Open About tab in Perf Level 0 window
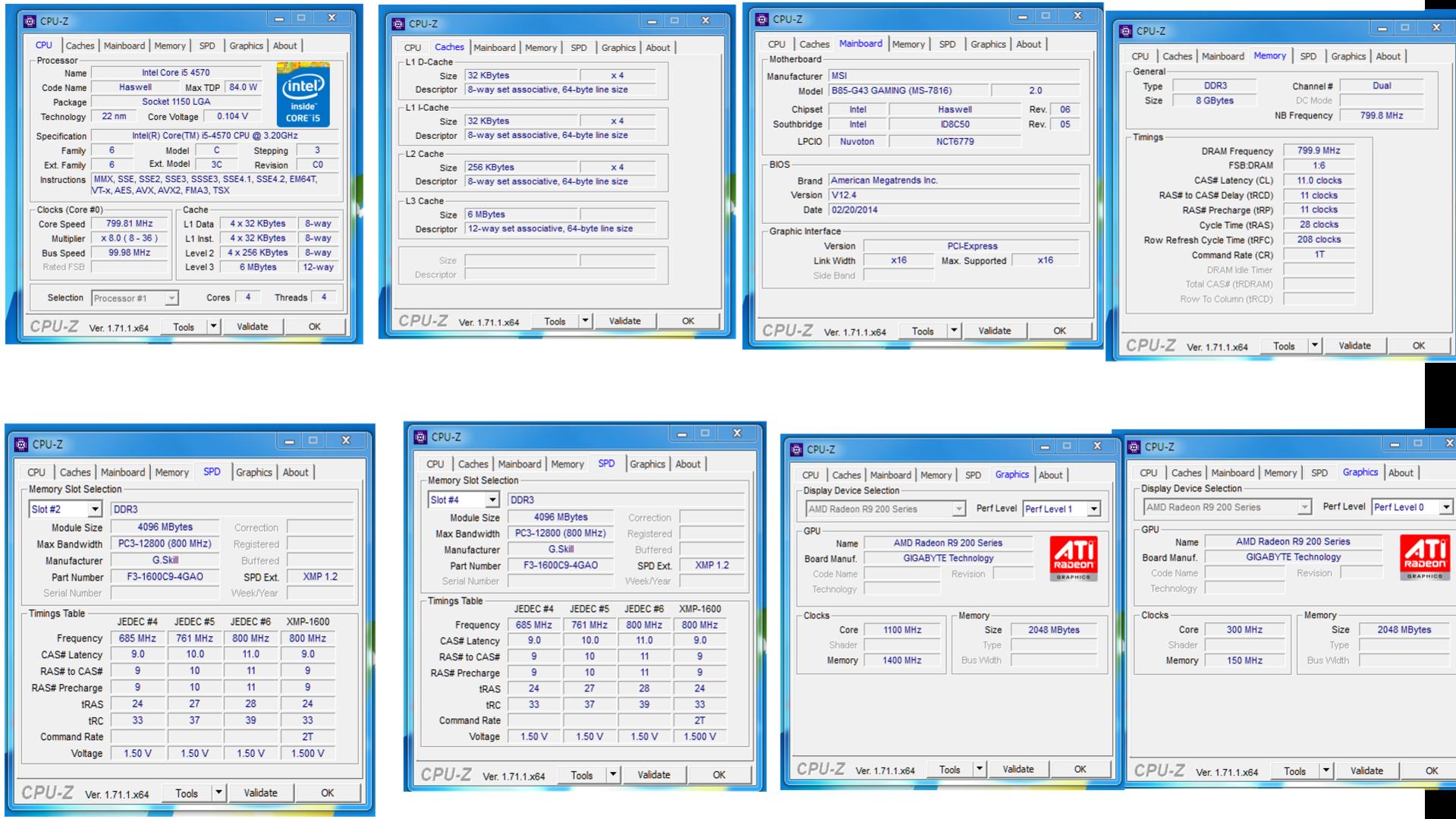This screenshot has height=819, width=1456. tap(1401, 472)
